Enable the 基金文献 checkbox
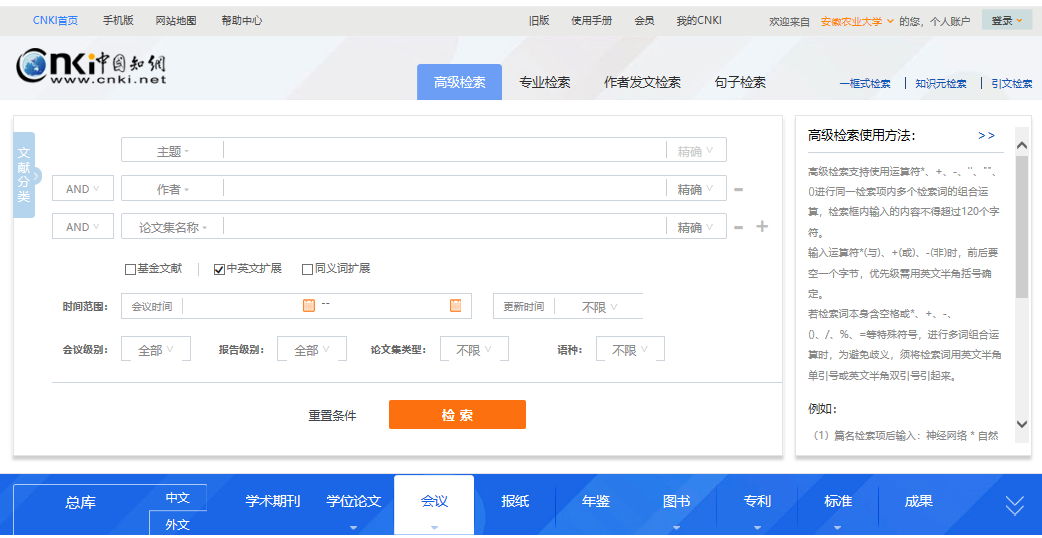1042x538 pixels. pyautogui.click(x=130, y=269)
